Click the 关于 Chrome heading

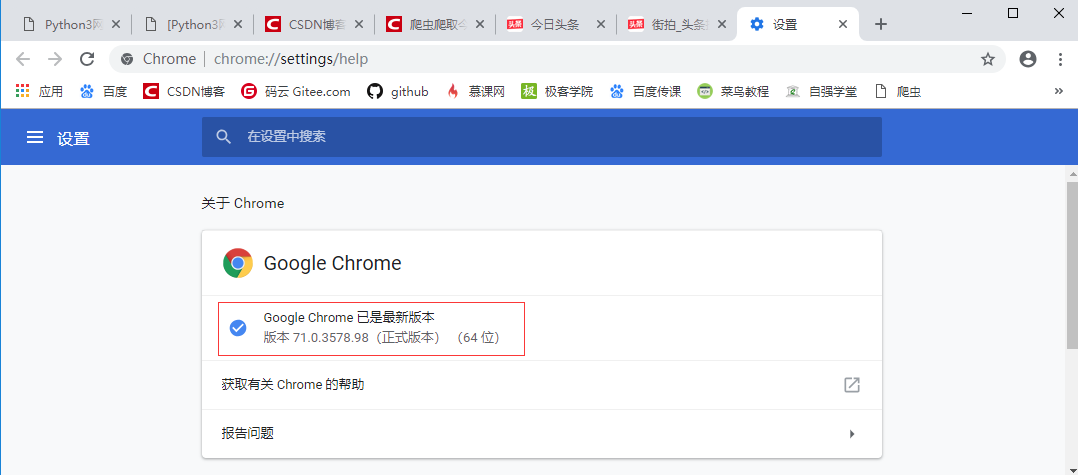(242, 203)
